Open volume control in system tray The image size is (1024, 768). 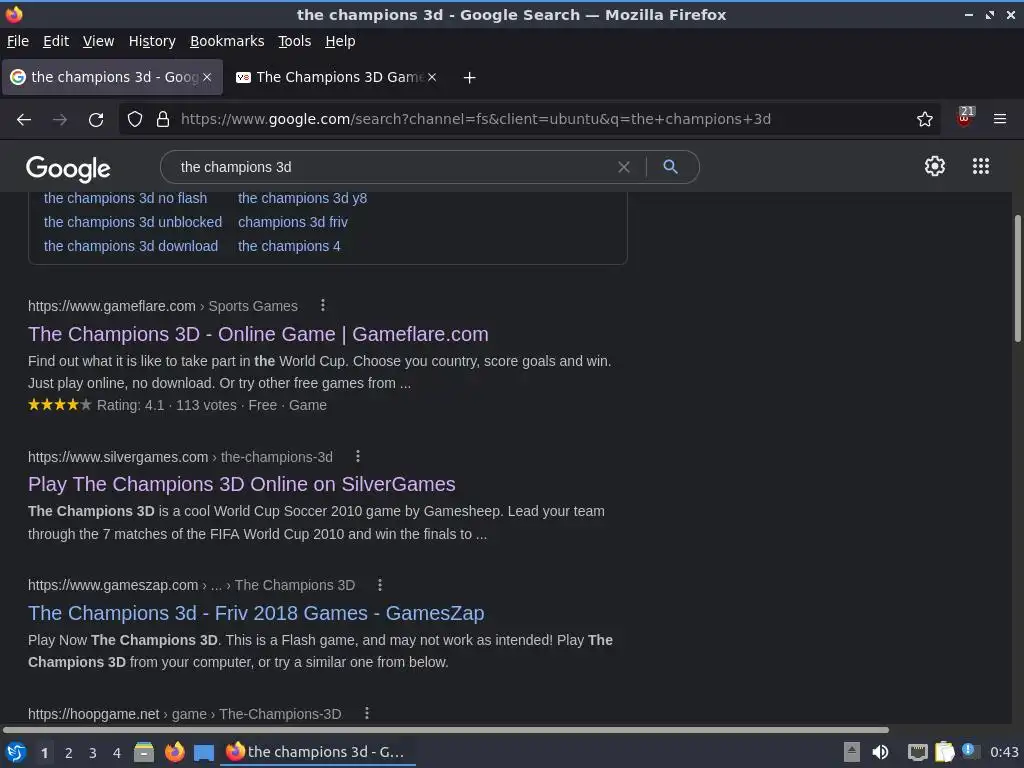880,752
